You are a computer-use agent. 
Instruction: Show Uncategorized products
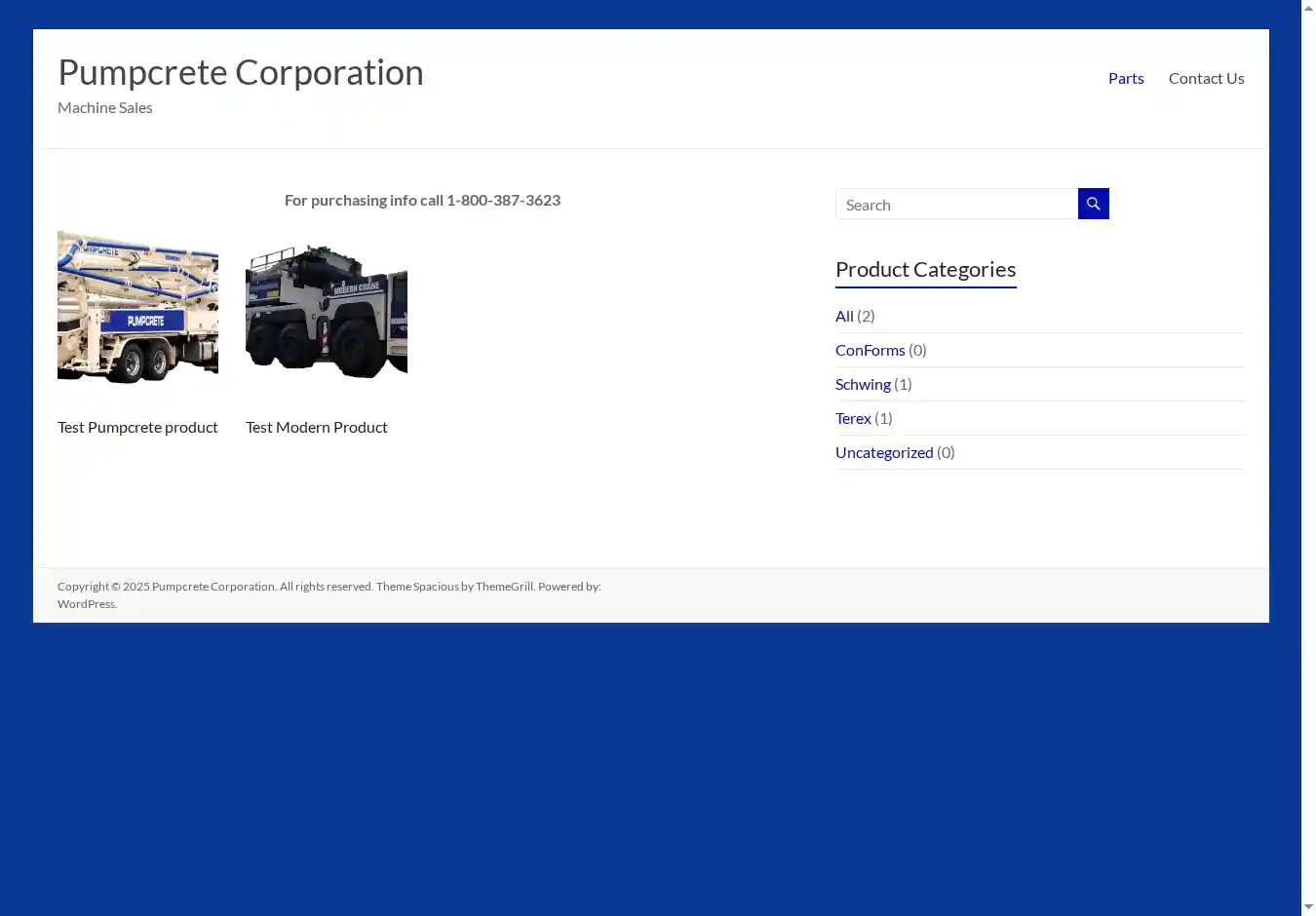click(884, 452)
